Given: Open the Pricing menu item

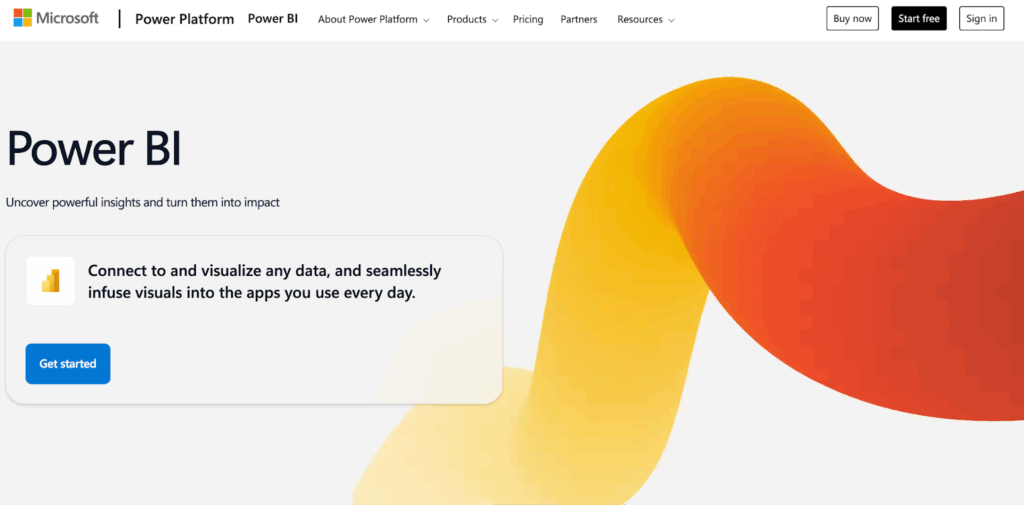Looking at the screenshot, I should pos(529,19).
